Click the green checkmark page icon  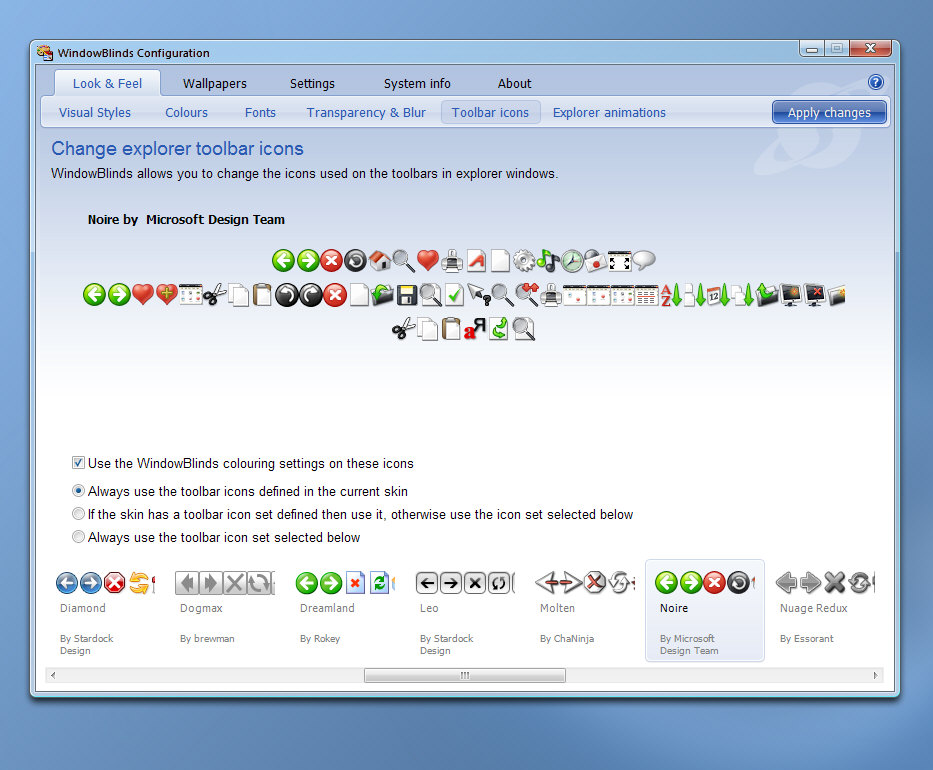pos(455,295)
